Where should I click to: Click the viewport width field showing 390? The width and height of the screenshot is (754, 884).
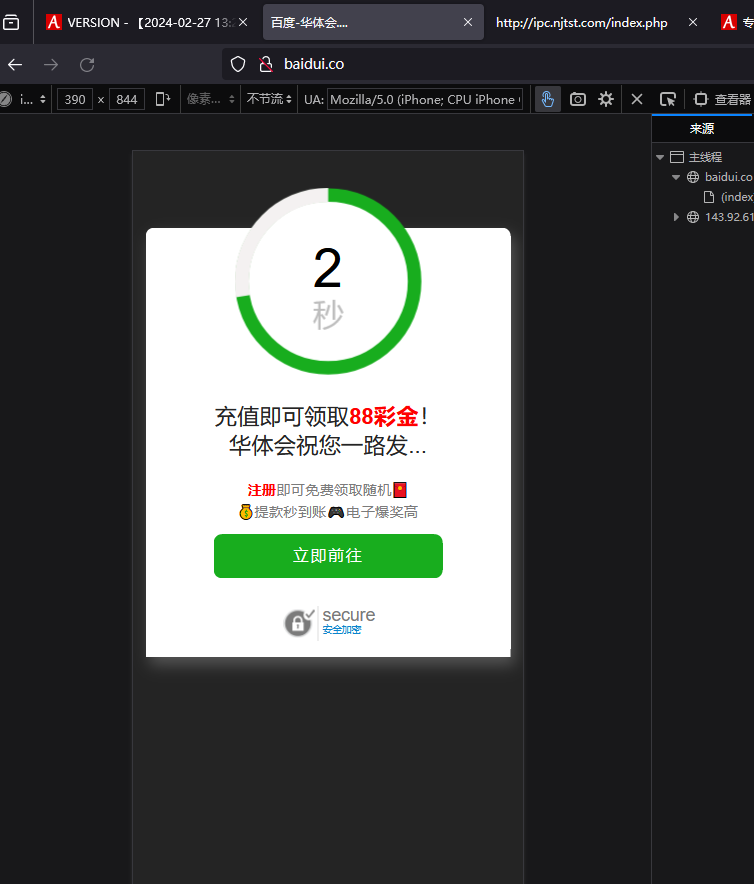coord(75,99)
